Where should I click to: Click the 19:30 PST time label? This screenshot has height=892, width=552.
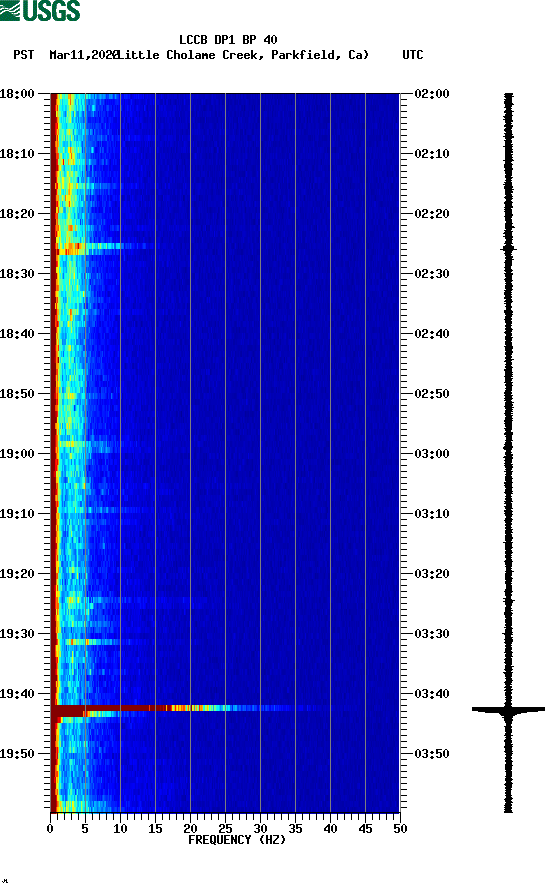(17, 634)
